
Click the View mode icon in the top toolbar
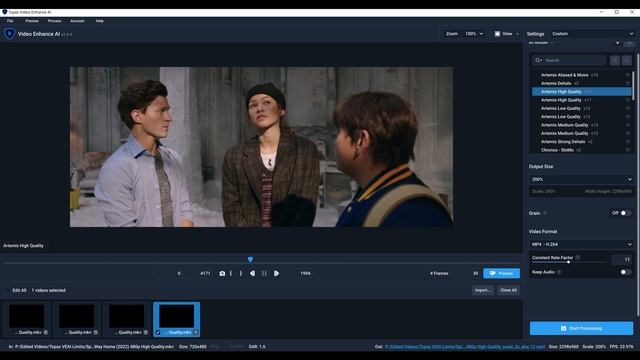497,34
